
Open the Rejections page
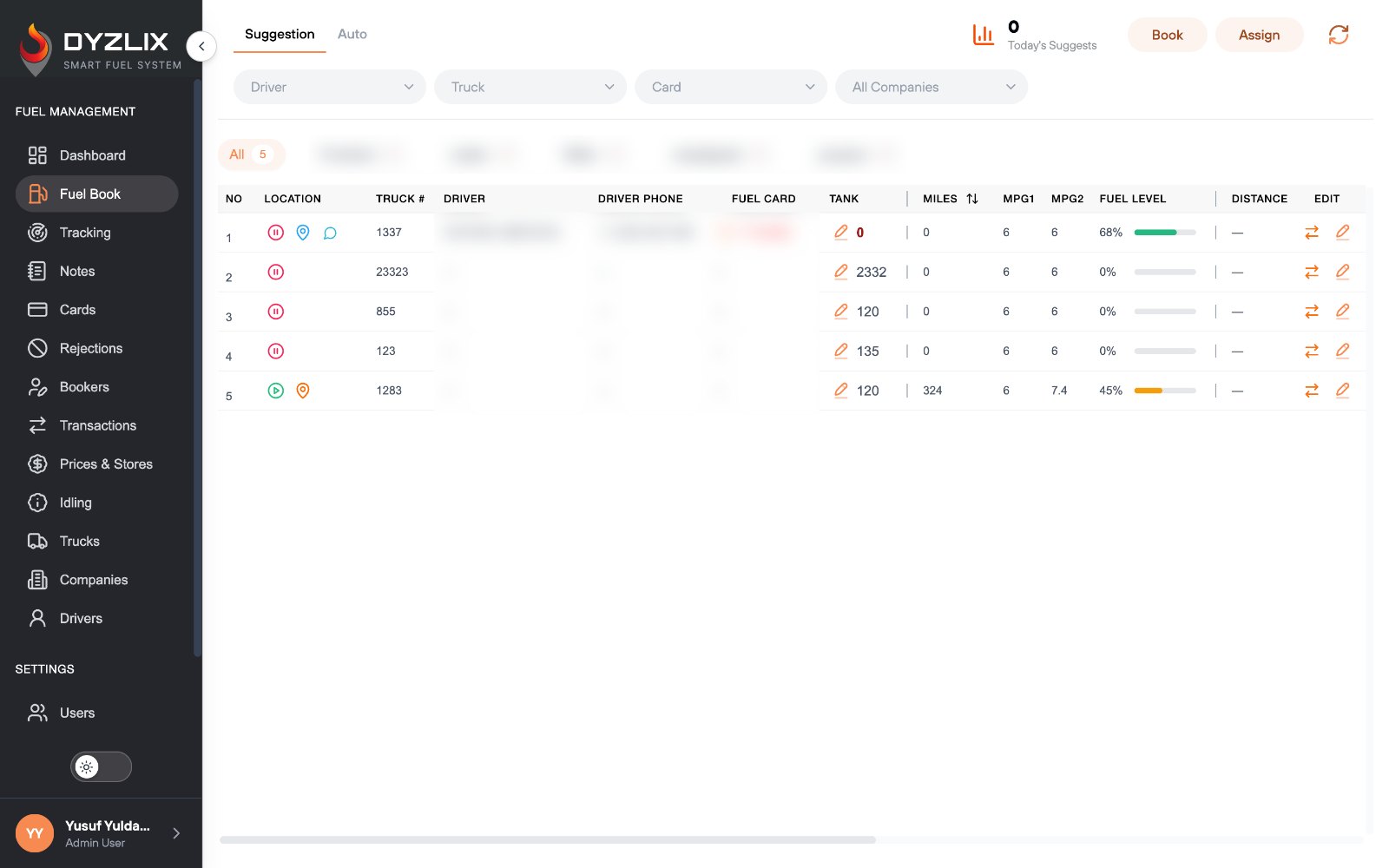coord(96,348)
